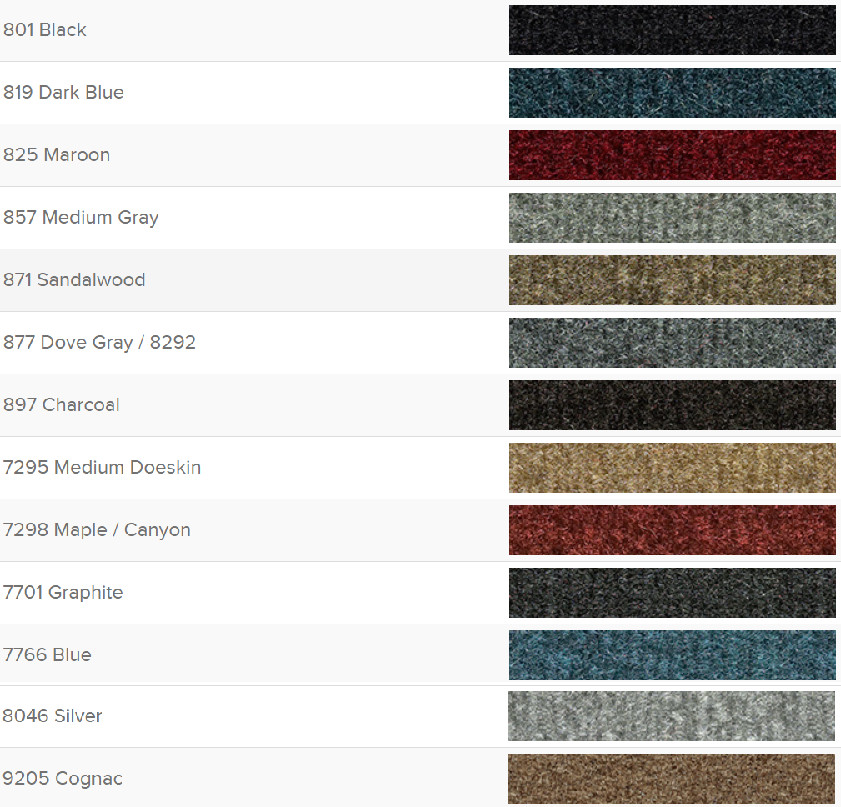Select the "857 Medium Gray" text
This screenshot has width=841, height=807.
tap(80, 218)
